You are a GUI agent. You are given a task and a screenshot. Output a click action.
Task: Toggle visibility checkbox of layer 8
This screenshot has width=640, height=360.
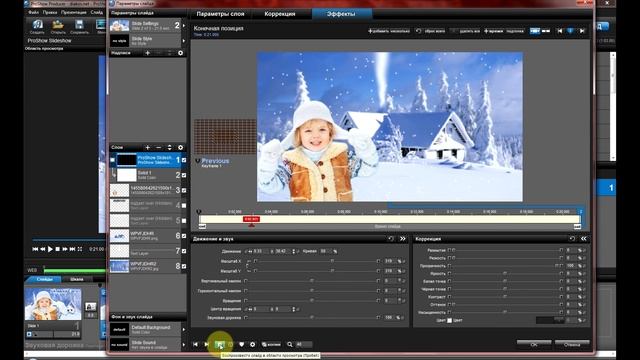(184, 266)
